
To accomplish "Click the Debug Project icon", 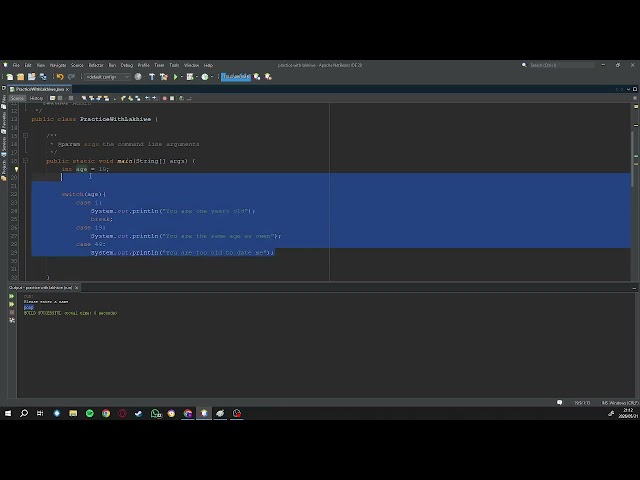I will coord(190,77).
